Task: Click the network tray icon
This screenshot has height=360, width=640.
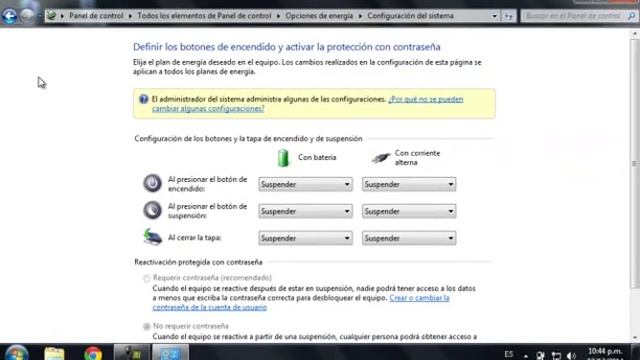Action: click(556, 356)
